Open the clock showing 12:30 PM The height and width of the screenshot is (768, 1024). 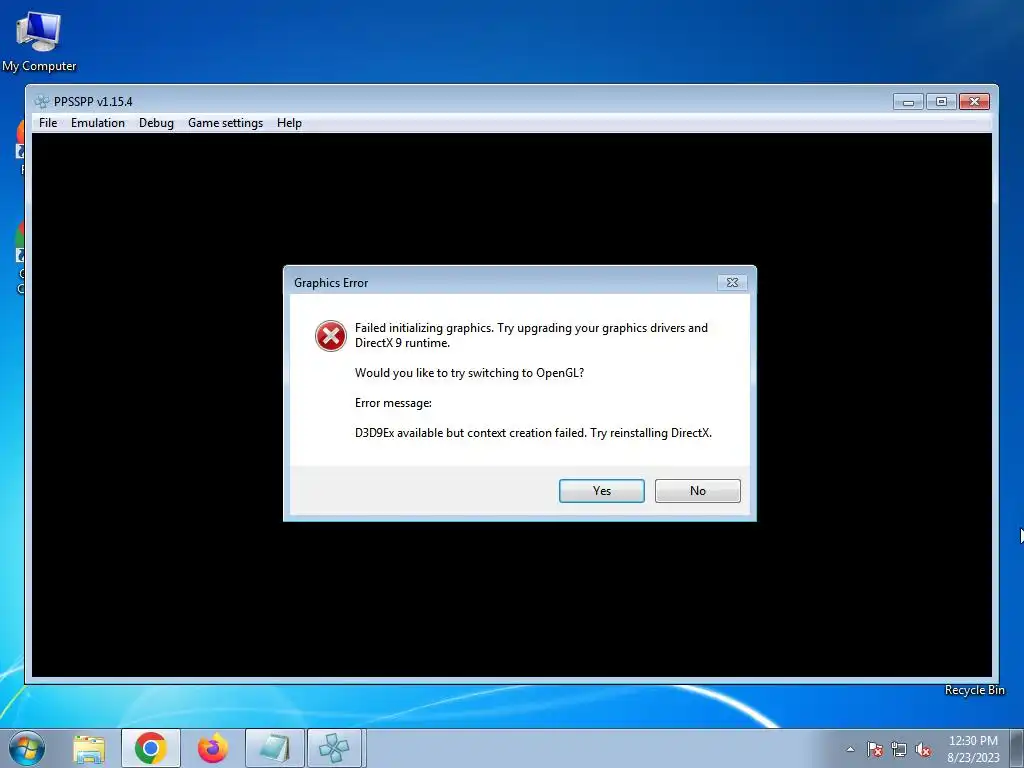tap(973, 749)
